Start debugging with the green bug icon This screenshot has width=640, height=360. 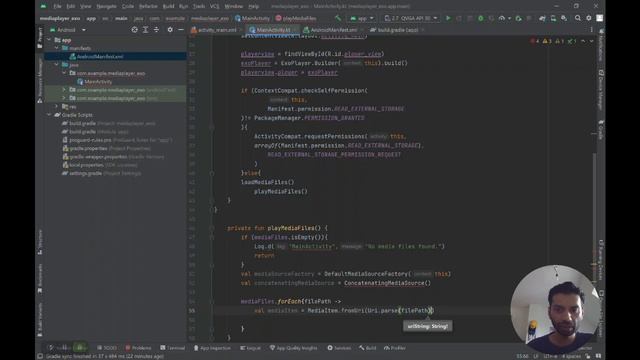[480, 18]
